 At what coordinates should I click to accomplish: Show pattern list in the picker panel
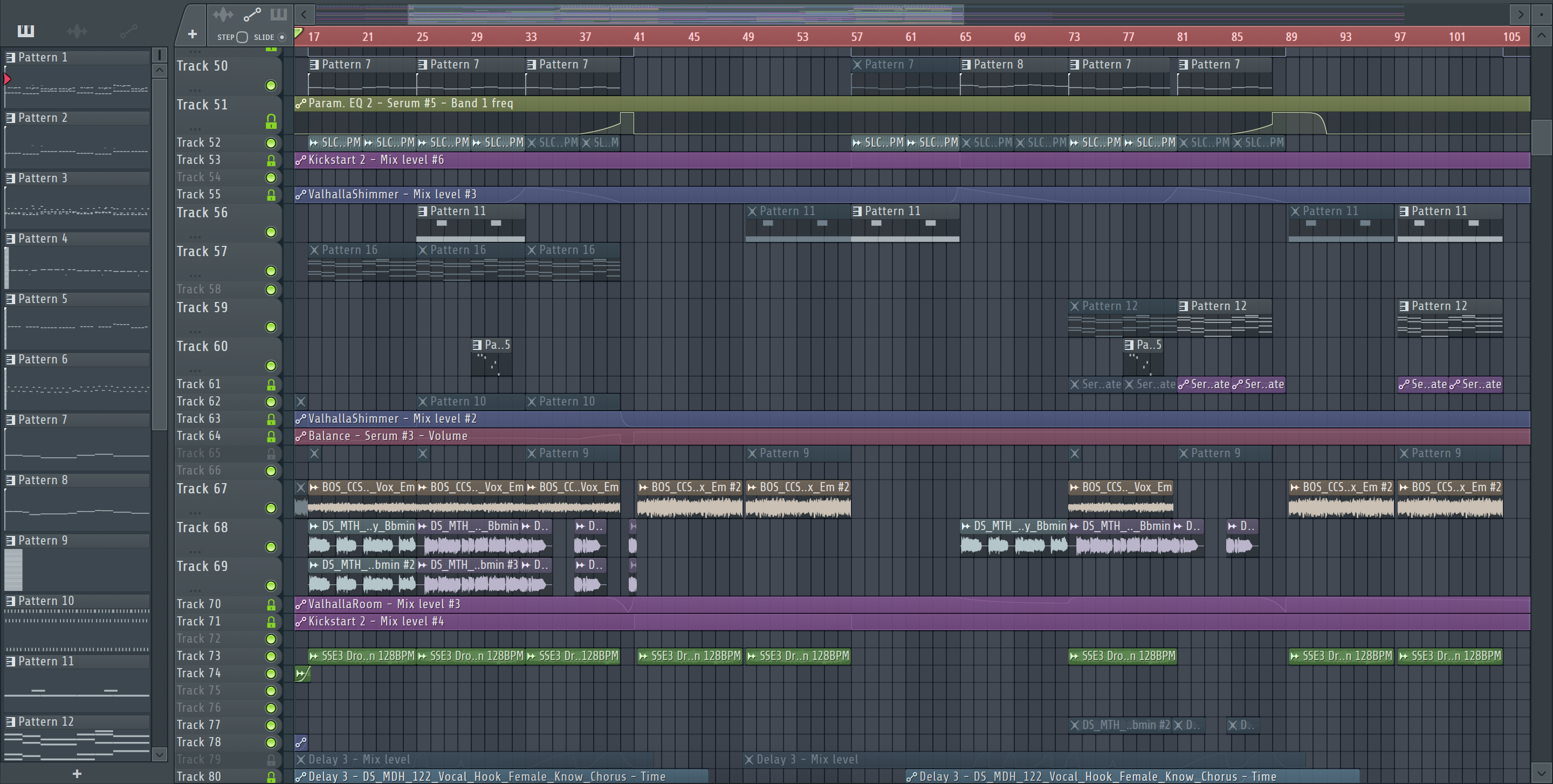pyautogui.click(x=25, y=31)
